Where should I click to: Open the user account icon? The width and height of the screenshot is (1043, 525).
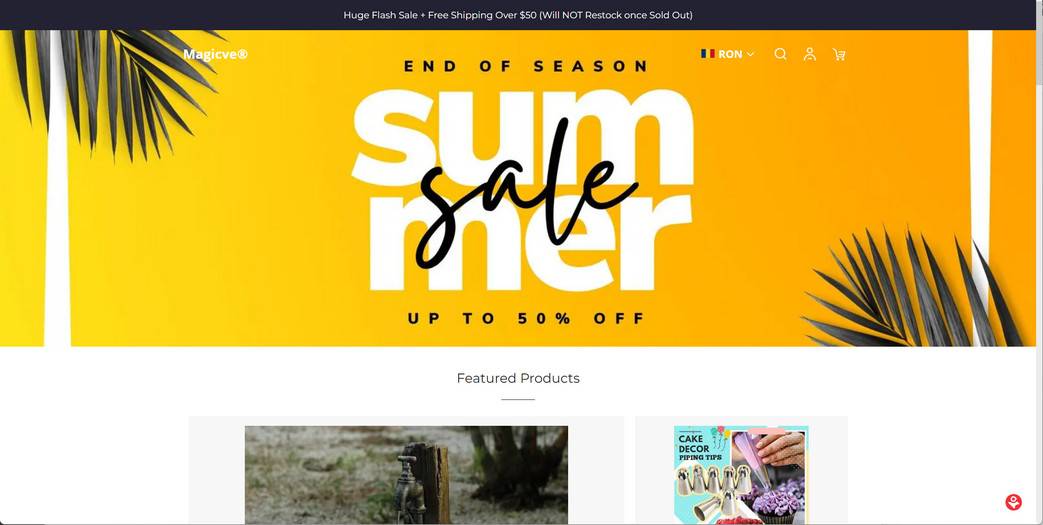[x=810, y=54]
